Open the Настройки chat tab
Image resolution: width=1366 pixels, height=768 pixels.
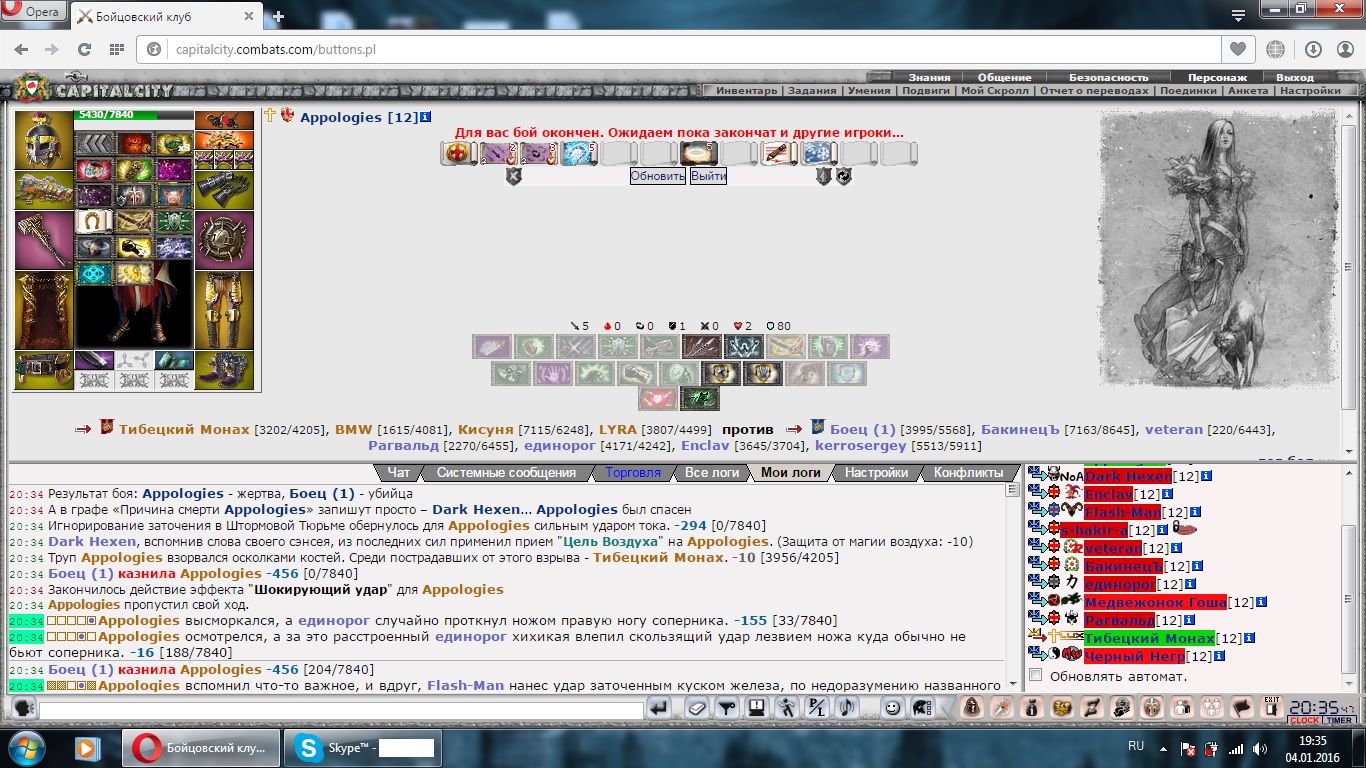point(876,473)
